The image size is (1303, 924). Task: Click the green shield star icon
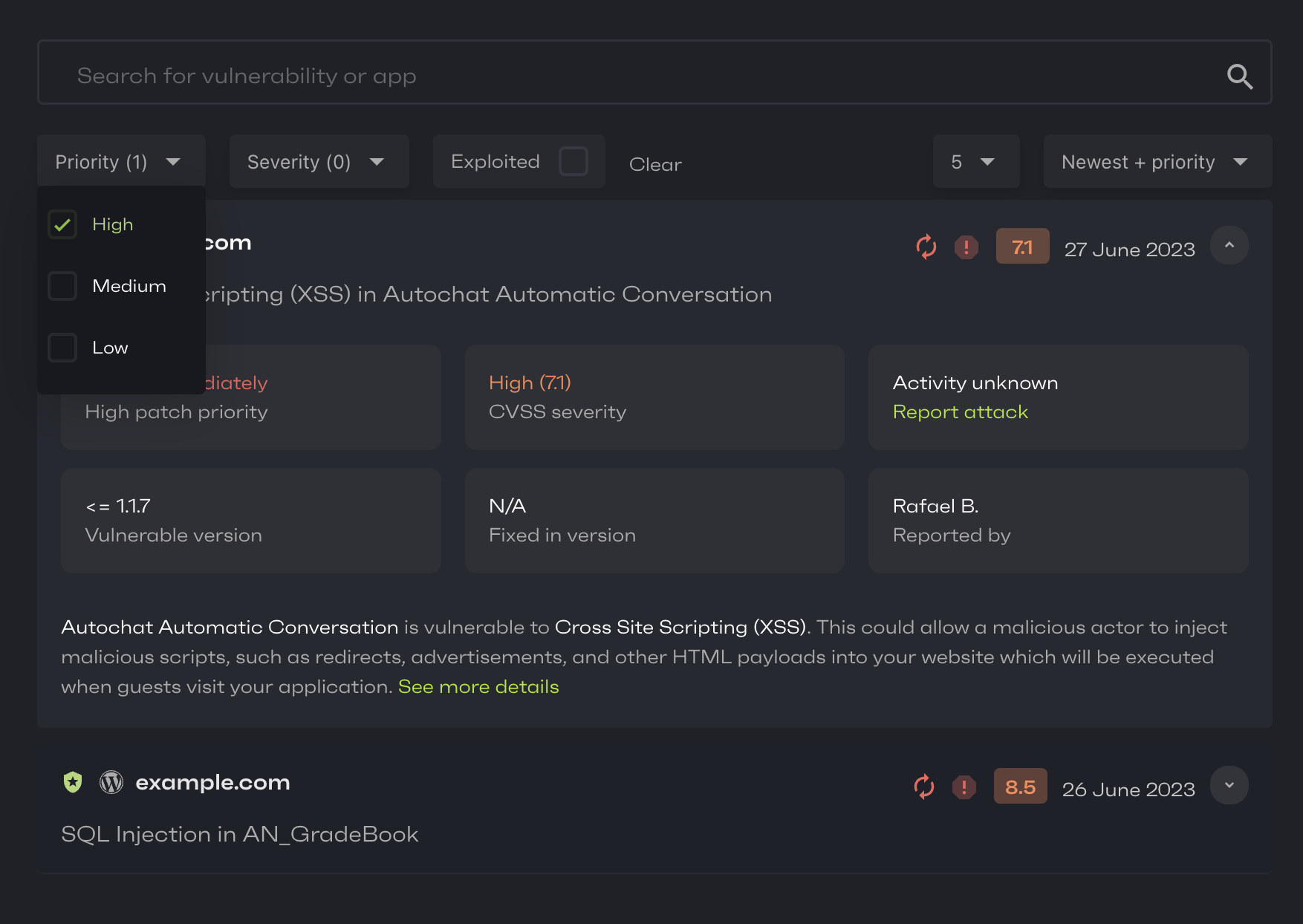(73, 782)
